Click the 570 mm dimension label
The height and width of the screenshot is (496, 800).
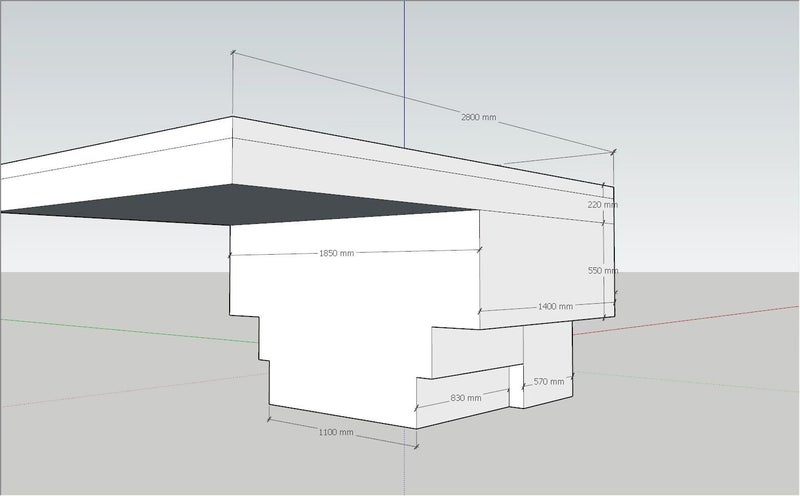pos(549,381)
